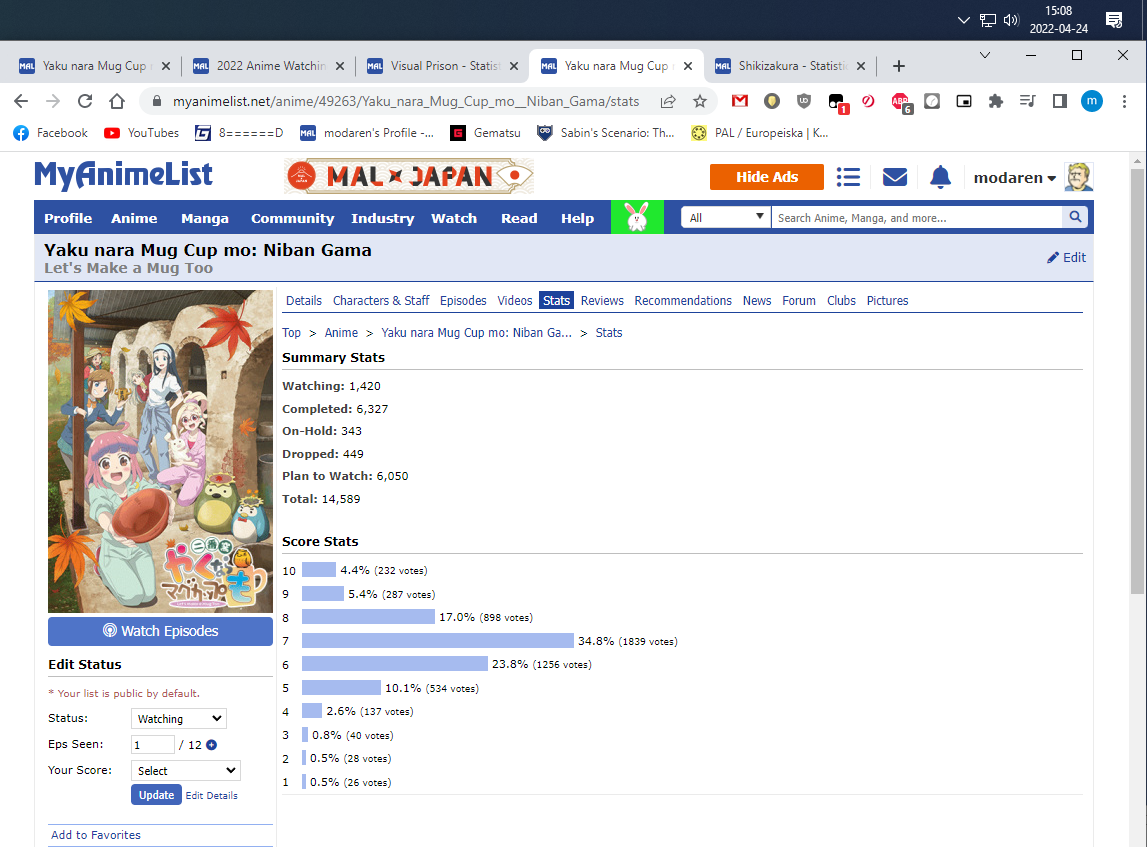Open the Chrome three-dot menu
Screen dimensions: 1147x847
[x=1124, y=101]
